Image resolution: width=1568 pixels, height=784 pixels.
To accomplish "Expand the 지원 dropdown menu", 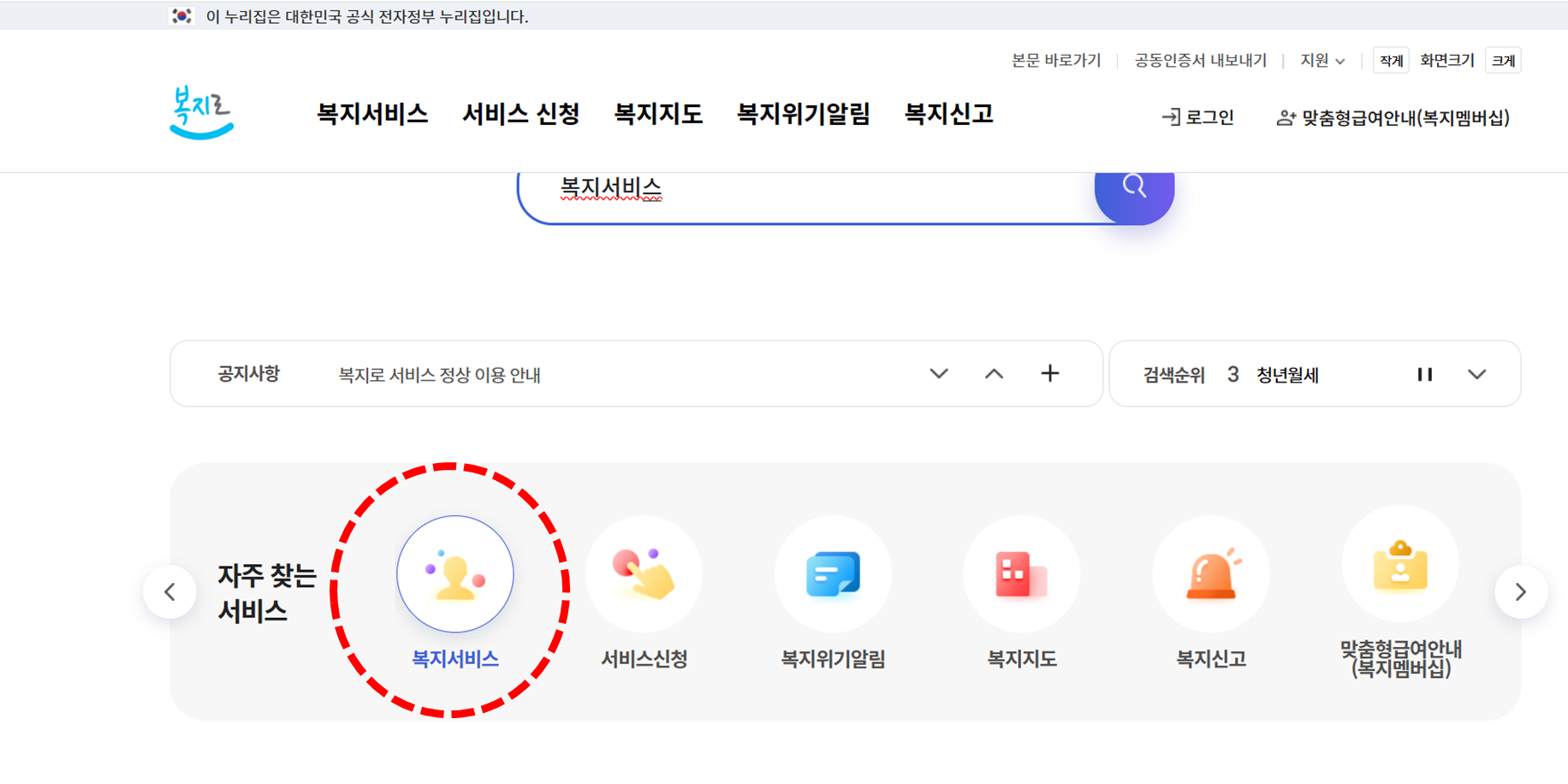I will [1321, 61].
